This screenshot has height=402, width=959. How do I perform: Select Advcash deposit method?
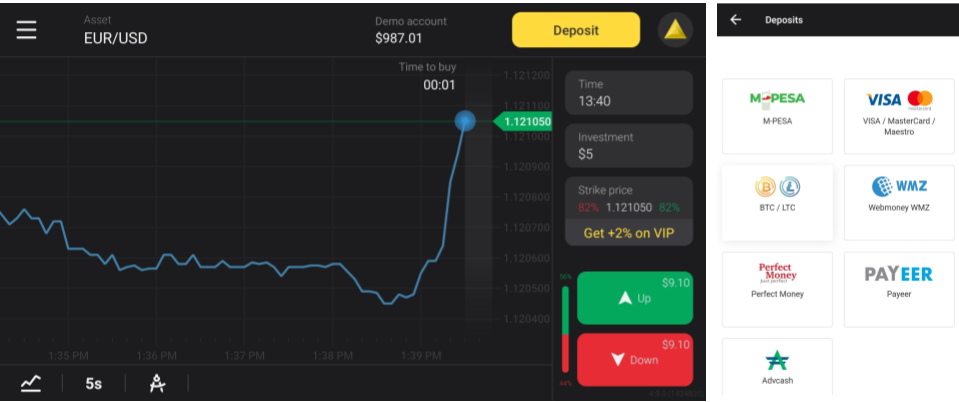click(x=777, y=368)
